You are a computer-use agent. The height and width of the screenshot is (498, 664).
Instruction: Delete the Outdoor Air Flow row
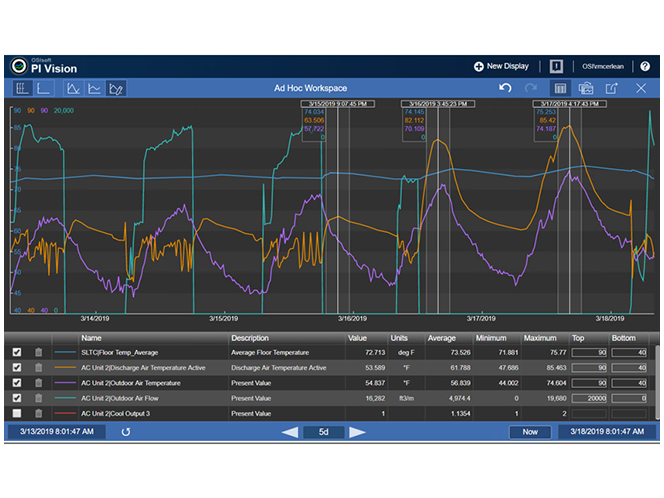point(39,398)
